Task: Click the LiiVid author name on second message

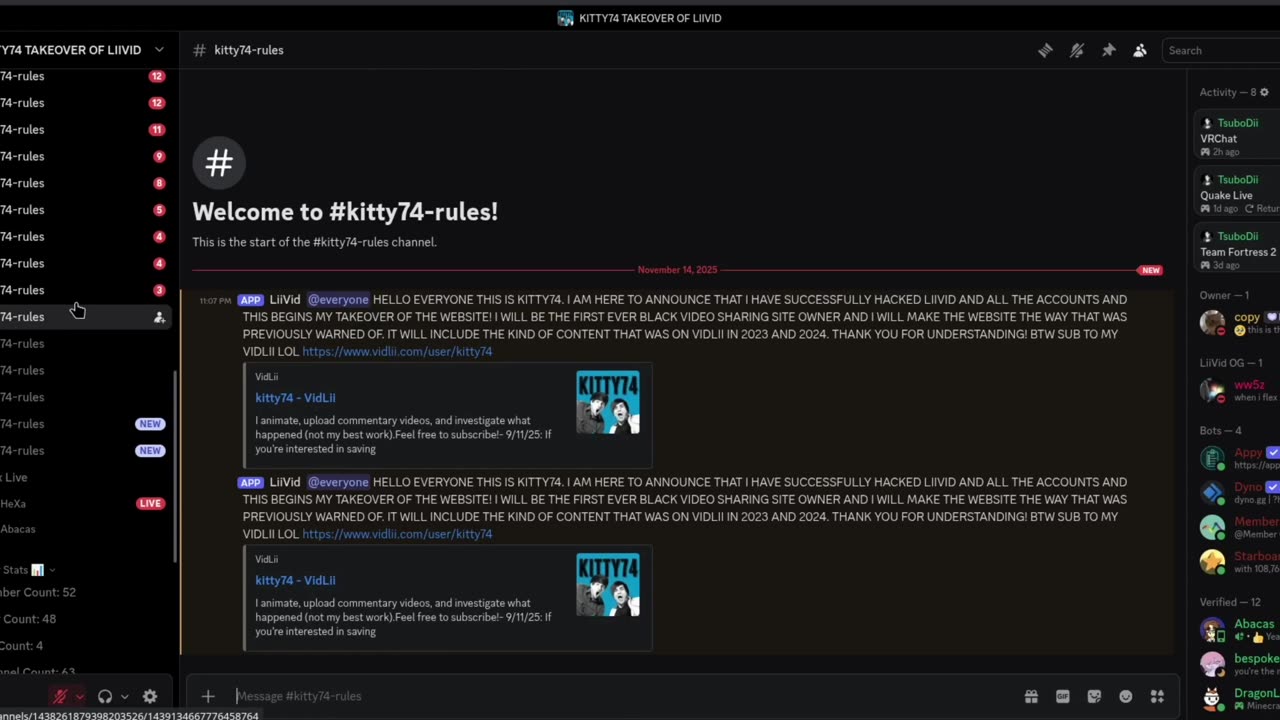Action: point(285,482)
